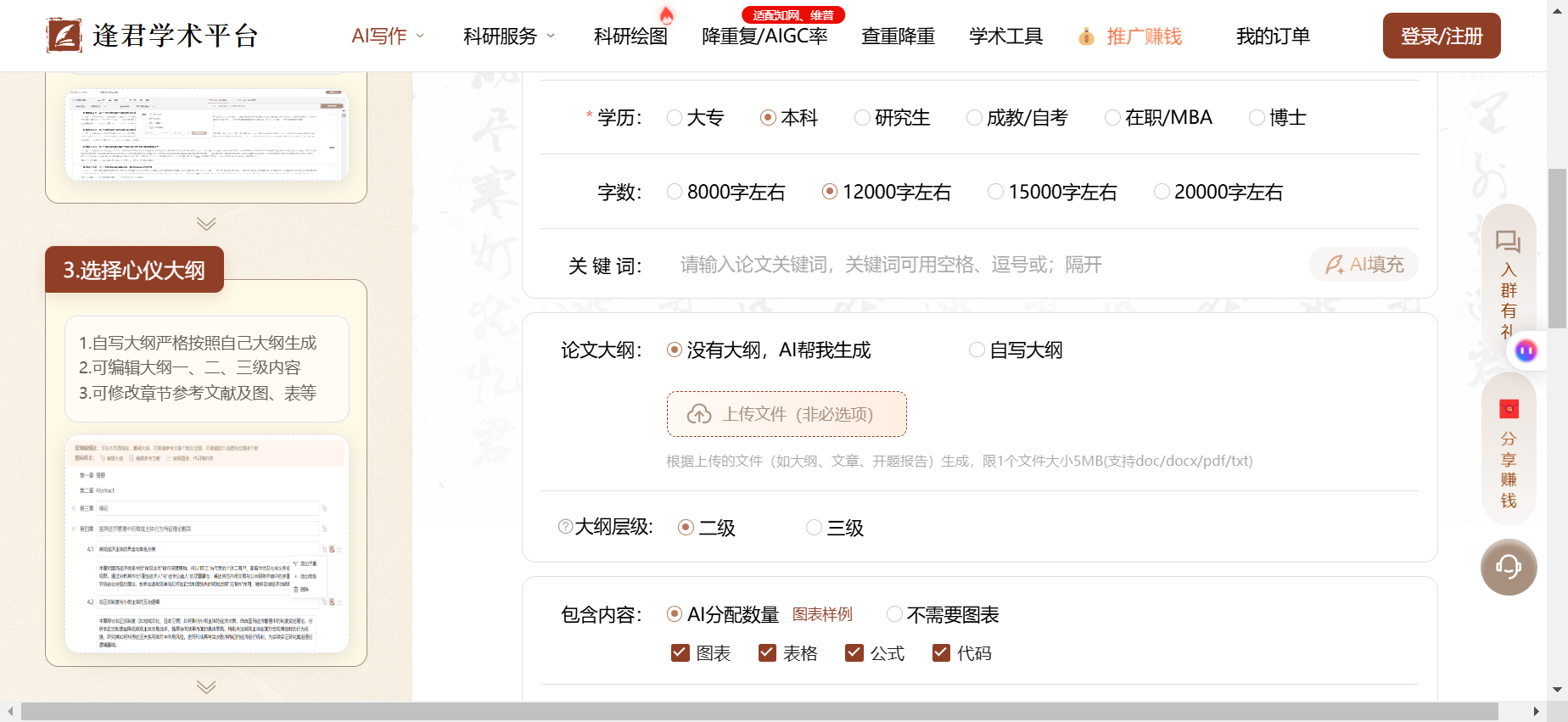Open the 学术工具 menu item

pos(1005,36)
